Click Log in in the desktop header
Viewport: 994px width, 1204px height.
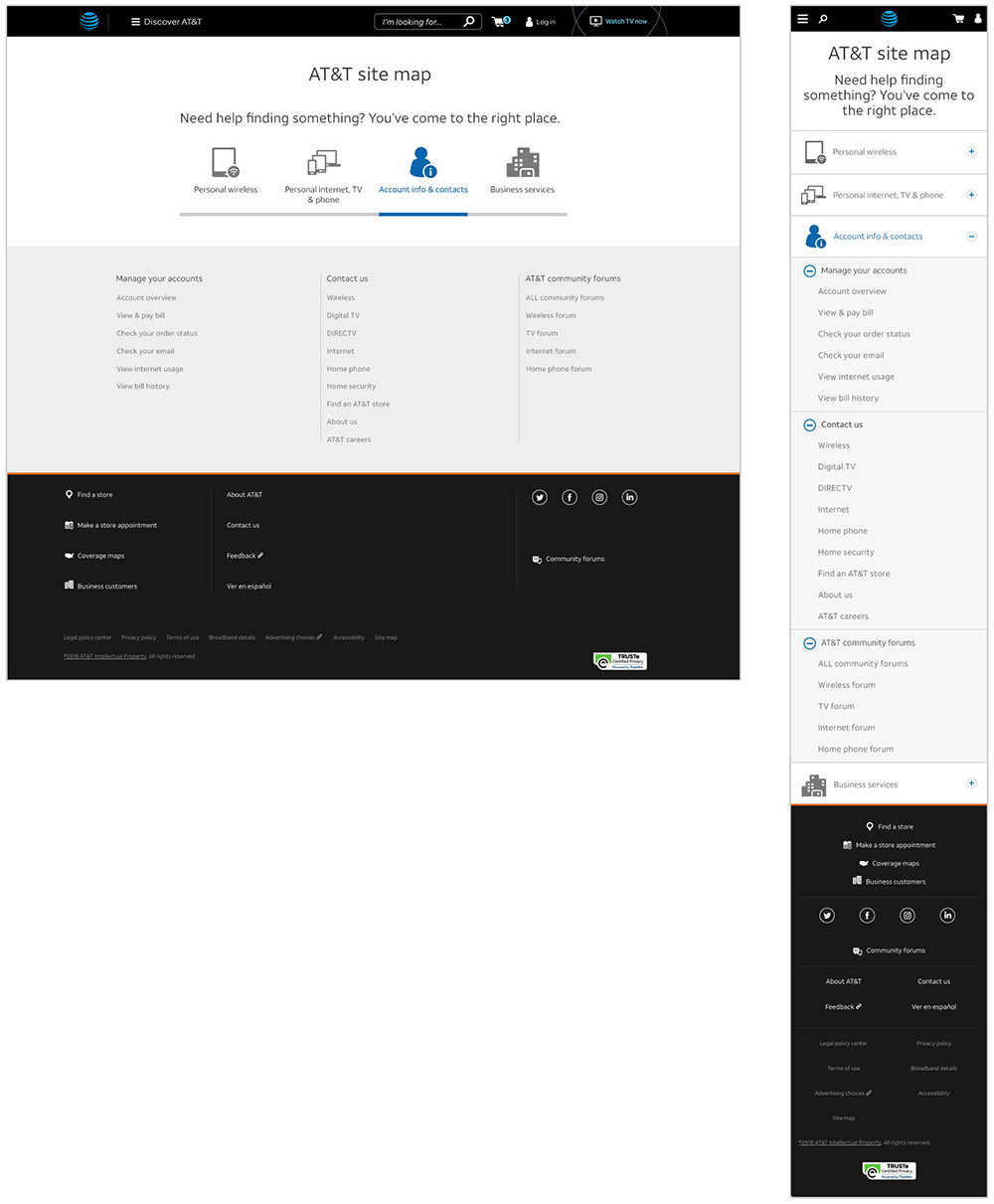(x=540, y=22)
